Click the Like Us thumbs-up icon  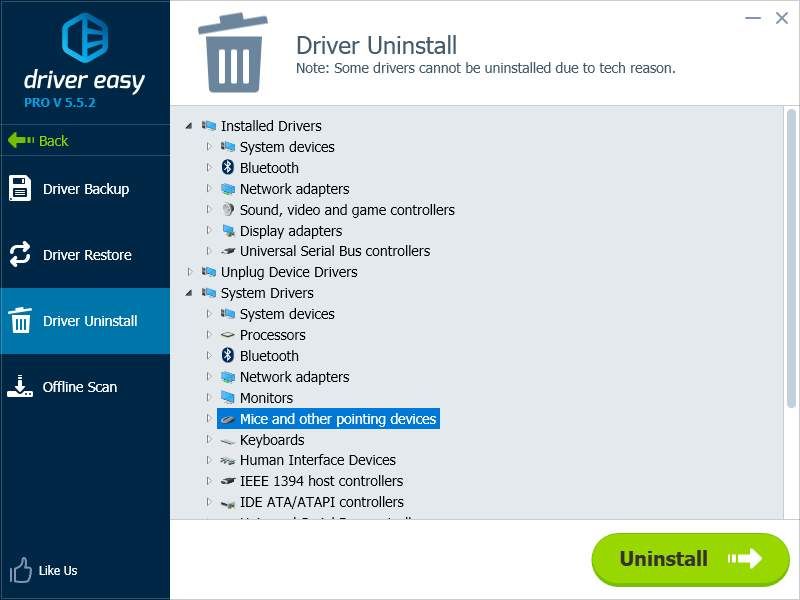[x=20, y=570]
